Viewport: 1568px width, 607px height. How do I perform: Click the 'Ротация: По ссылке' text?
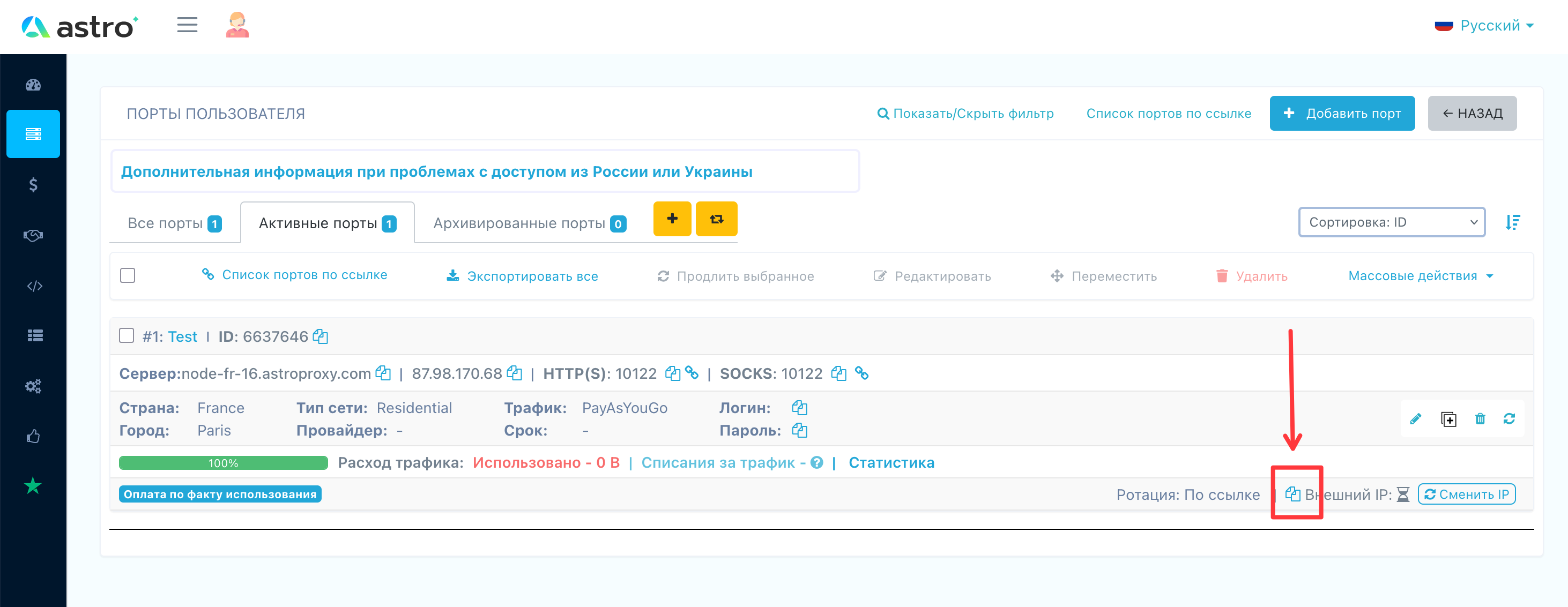(x=1187, y=494)
